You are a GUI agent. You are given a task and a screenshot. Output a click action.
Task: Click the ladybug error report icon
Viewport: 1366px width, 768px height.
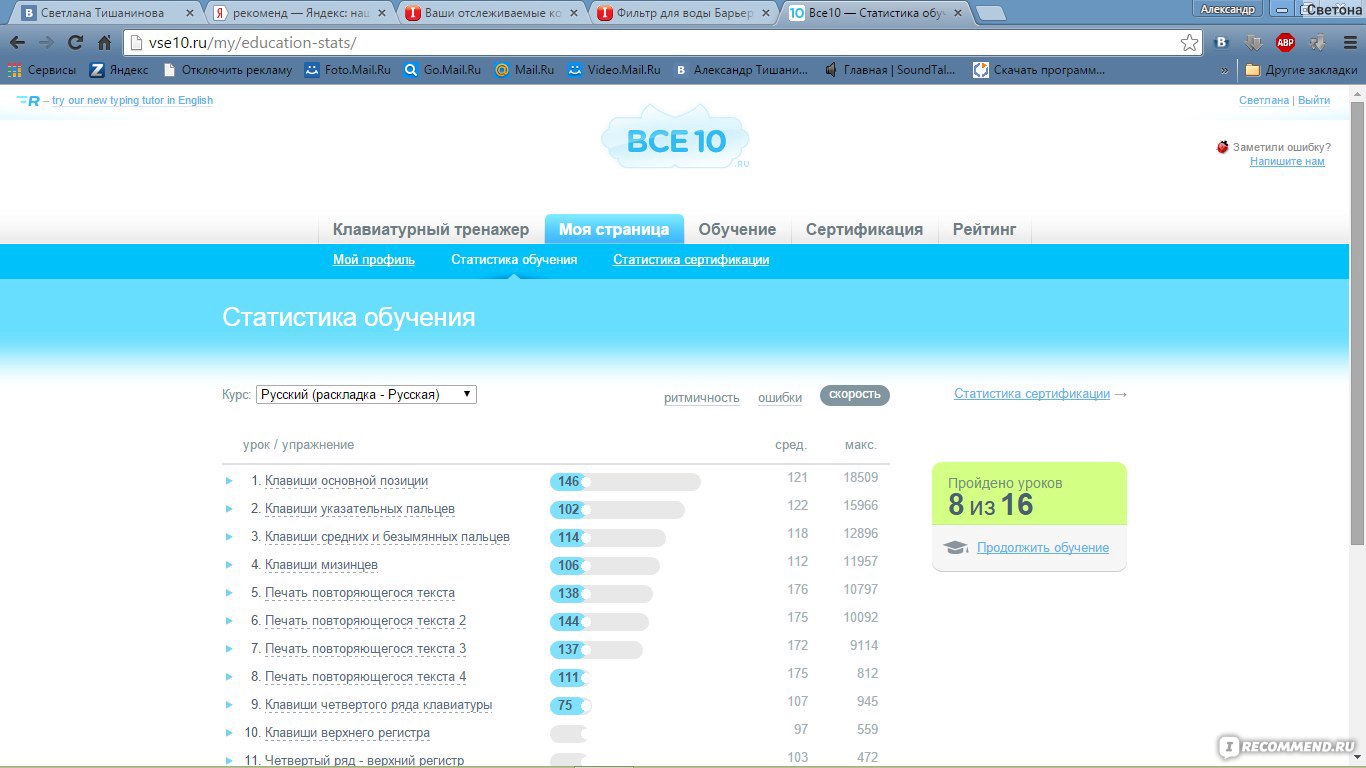click(x=1222, y=147)
